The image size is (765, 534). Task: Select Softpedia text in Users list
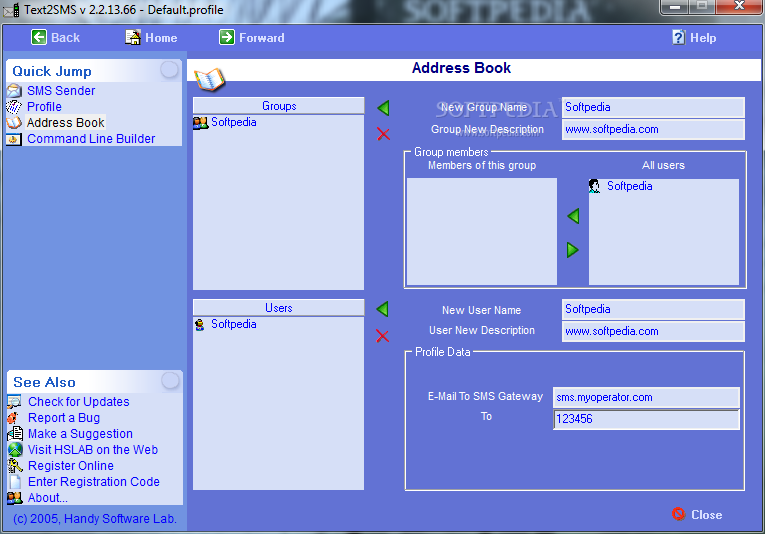pos(234,324)
